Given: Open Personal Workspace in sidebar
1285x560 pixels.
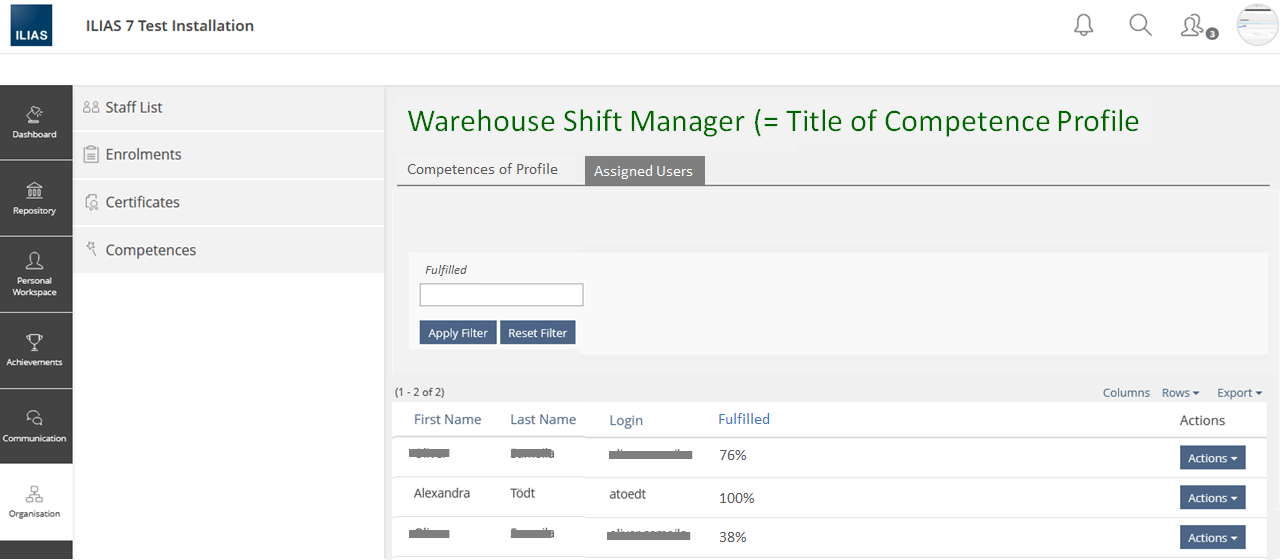Looking at the screenshot, I should 35,274.
